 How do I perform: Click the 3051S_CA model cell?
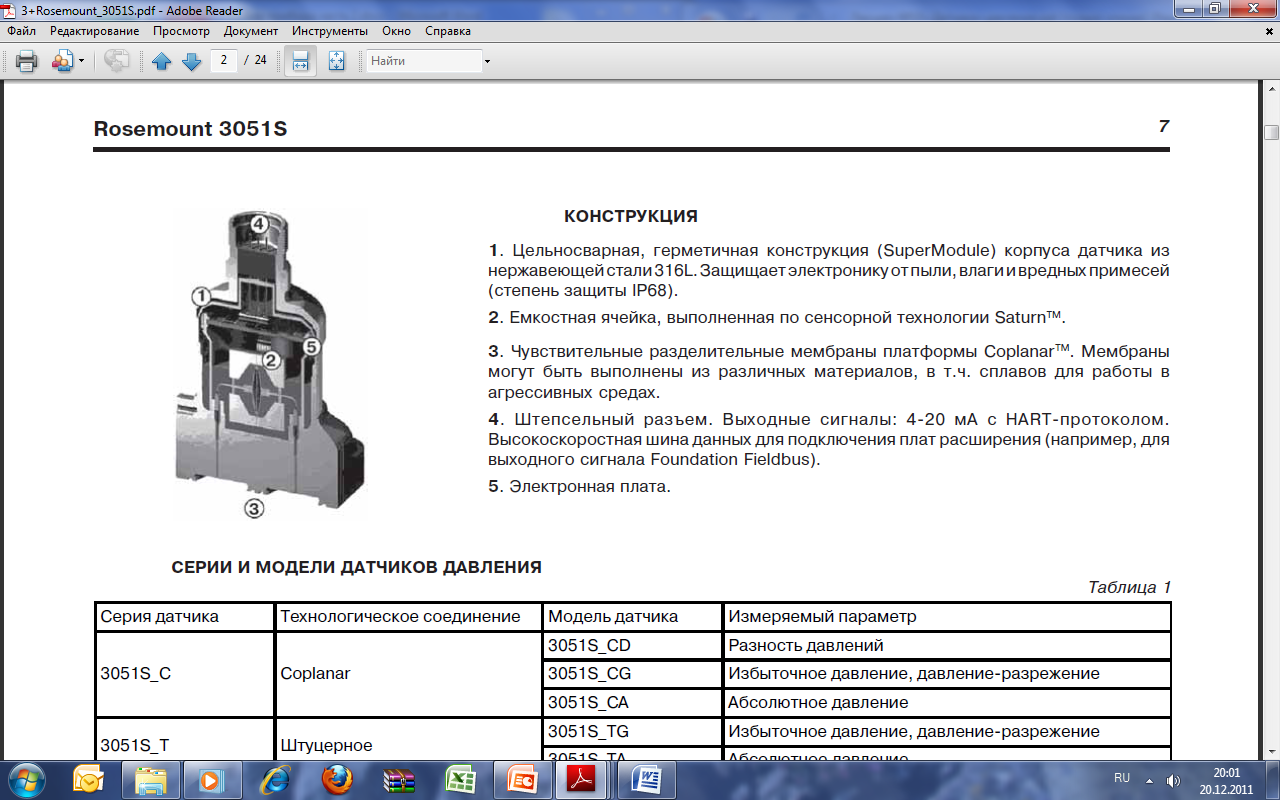(x=632, y=703)
